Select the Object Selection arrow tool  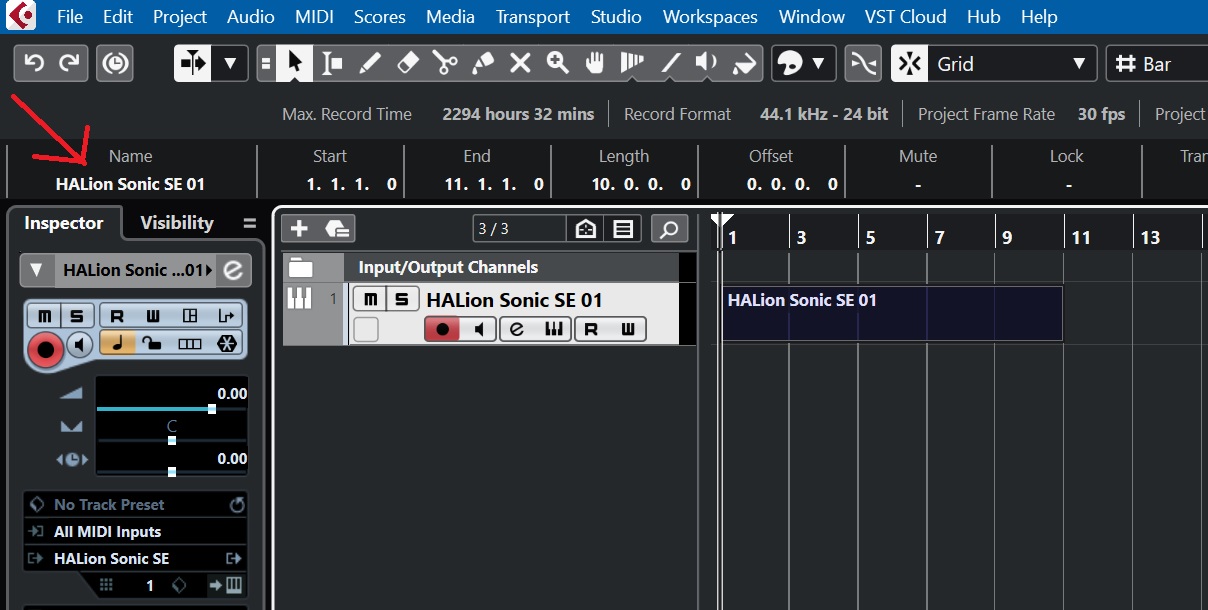(294, 64)
